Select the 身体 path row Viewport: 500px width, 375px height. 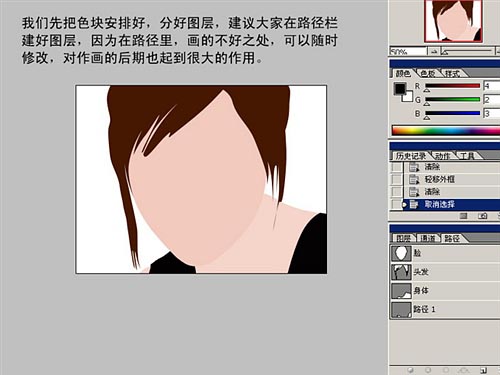coord(445,291)
